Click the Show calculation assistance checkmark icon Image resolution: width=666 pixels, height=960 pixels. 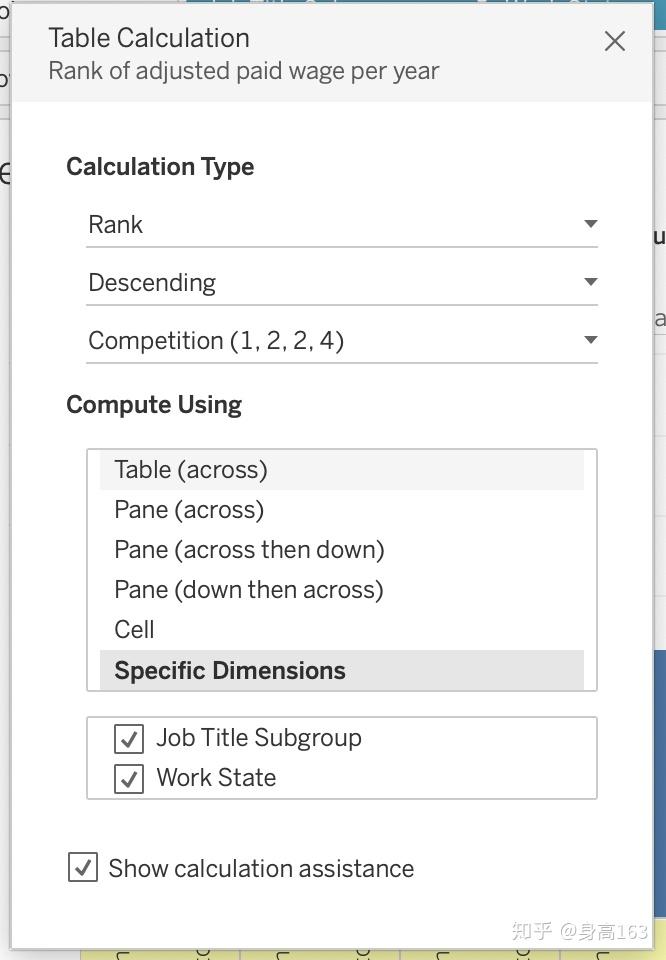pos(83,868)
